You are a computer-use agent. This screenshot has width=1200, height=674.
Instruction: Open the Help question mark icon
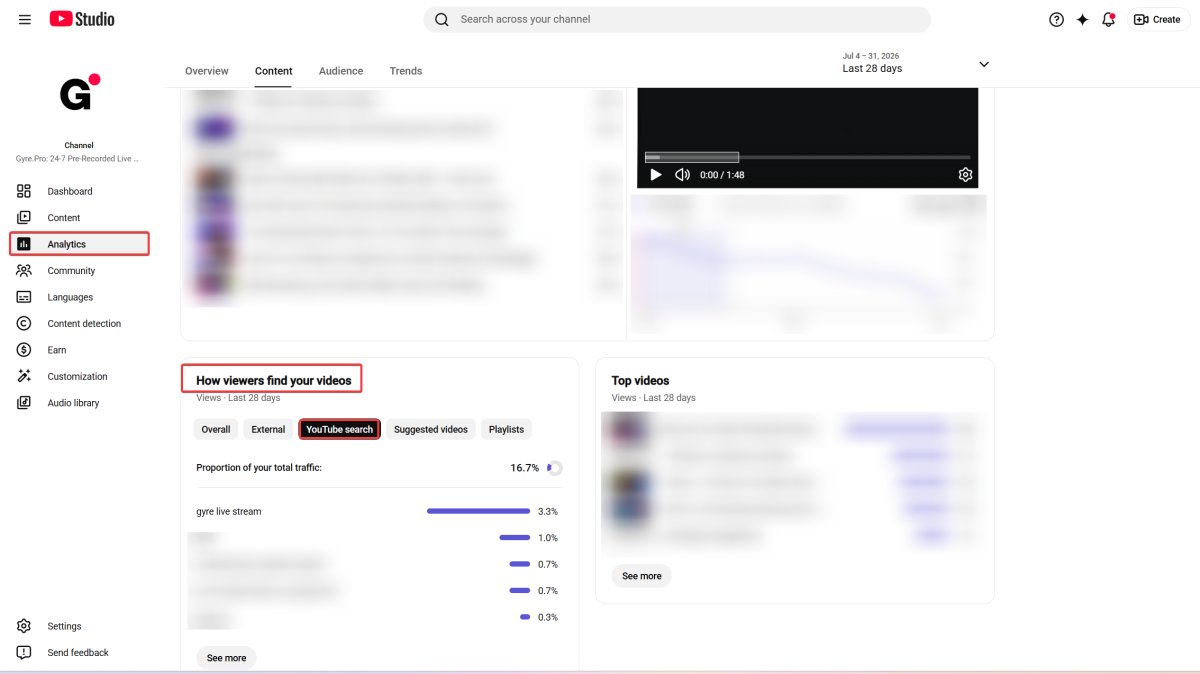[1056, 19]
